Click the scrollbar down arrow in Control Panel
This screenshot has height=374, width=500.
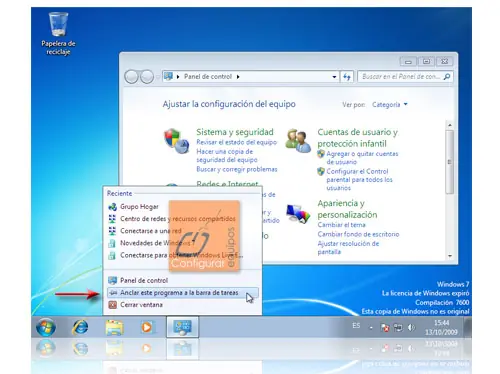click(x=450, y=256)
